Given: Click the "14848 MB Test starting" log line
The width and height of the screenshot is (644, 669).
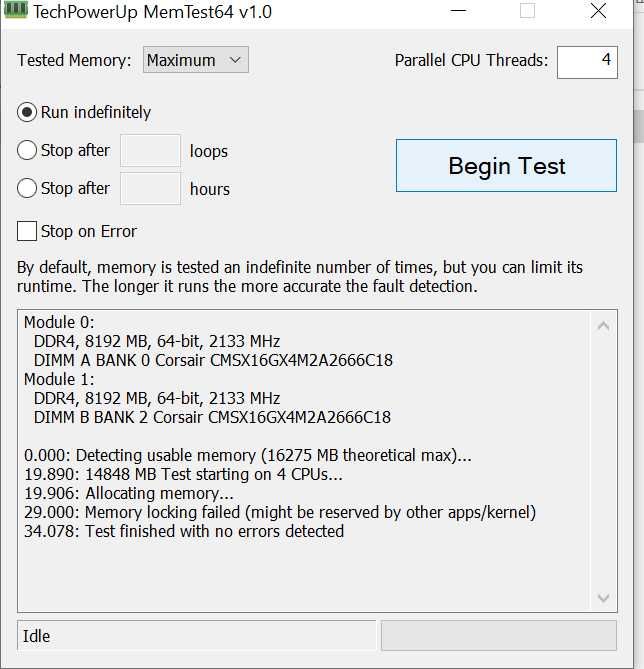Looking at the screenshot, I should pyautogui.click(x=184, y=474).
